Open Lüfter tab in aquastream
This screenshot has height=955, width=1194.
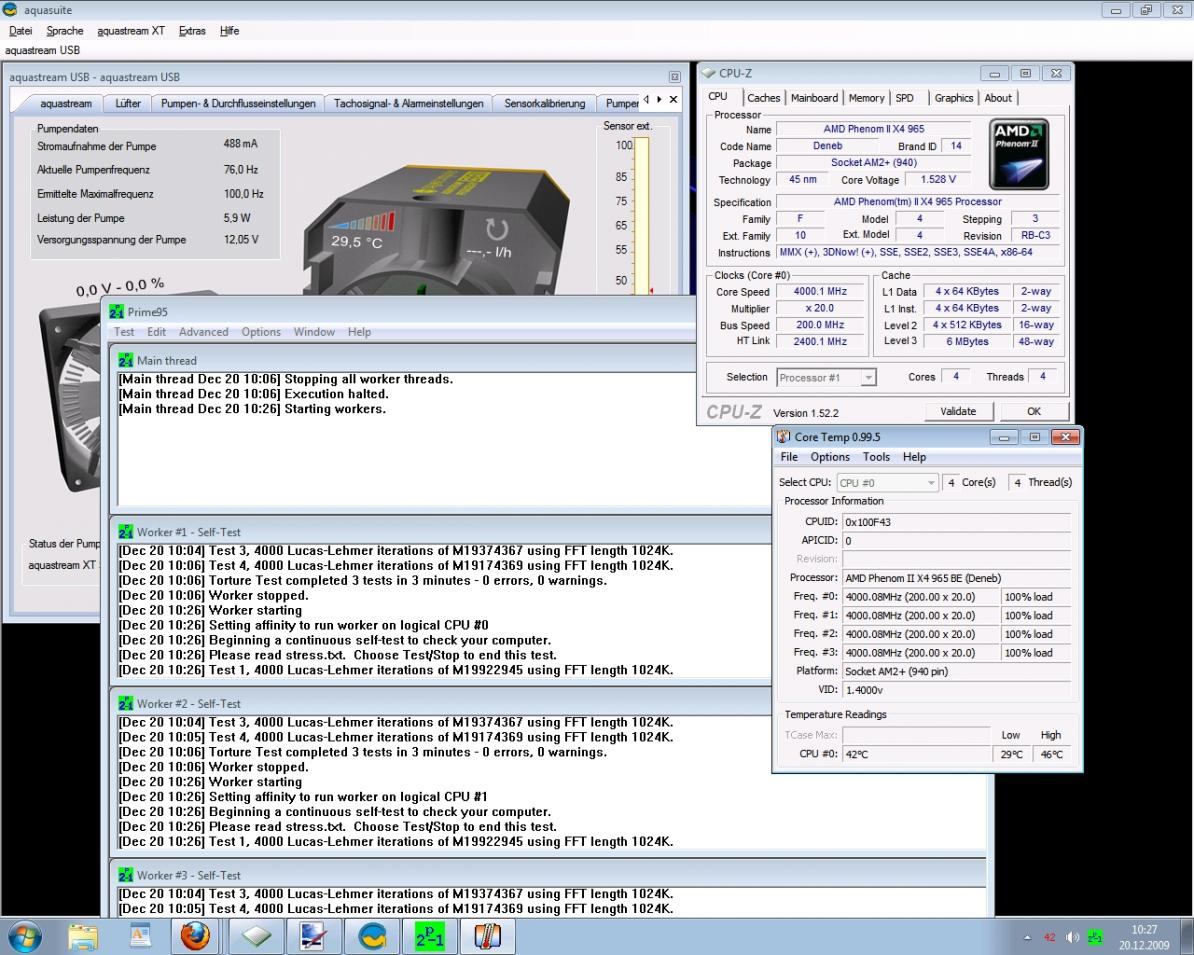[128, 103]
